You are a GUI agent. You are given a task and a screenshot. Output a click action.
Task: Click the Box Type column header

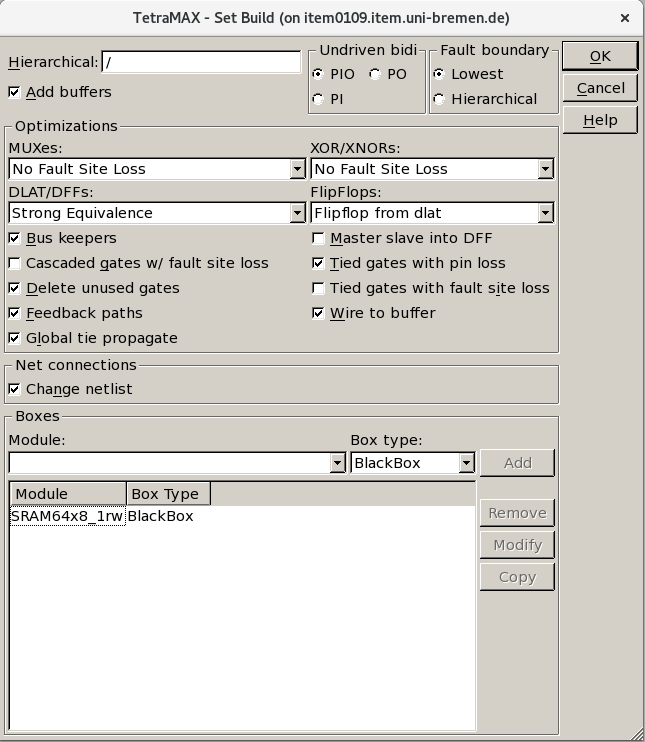pos(168,494)
